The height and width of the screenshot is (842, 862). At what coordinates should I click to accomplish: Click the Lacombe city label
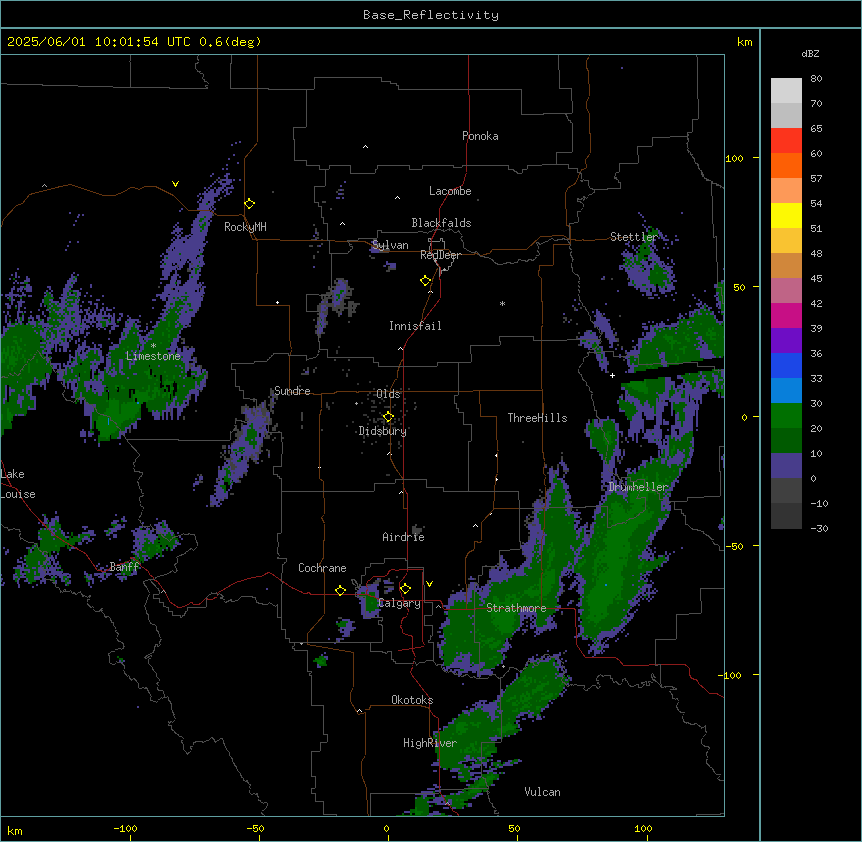[450, 191]
